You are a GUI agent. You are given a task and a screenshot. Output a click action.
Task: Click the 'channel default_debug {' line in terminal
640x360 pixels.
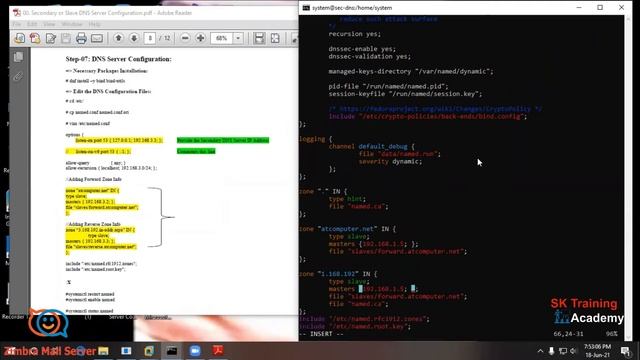click(x=371, y=147)
